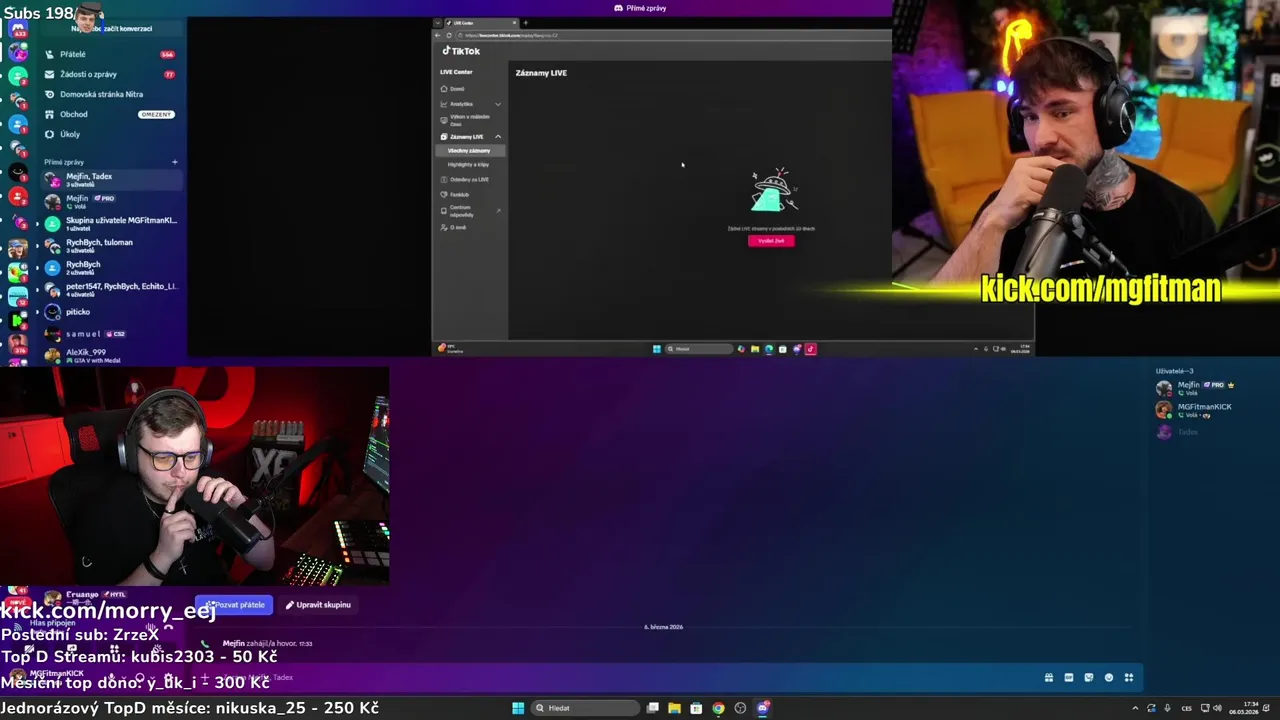Image resolution: width=1280 pixels, height=720 pixels.
Task: Click Hledat taskbar search box
Action: pos(585,708)
